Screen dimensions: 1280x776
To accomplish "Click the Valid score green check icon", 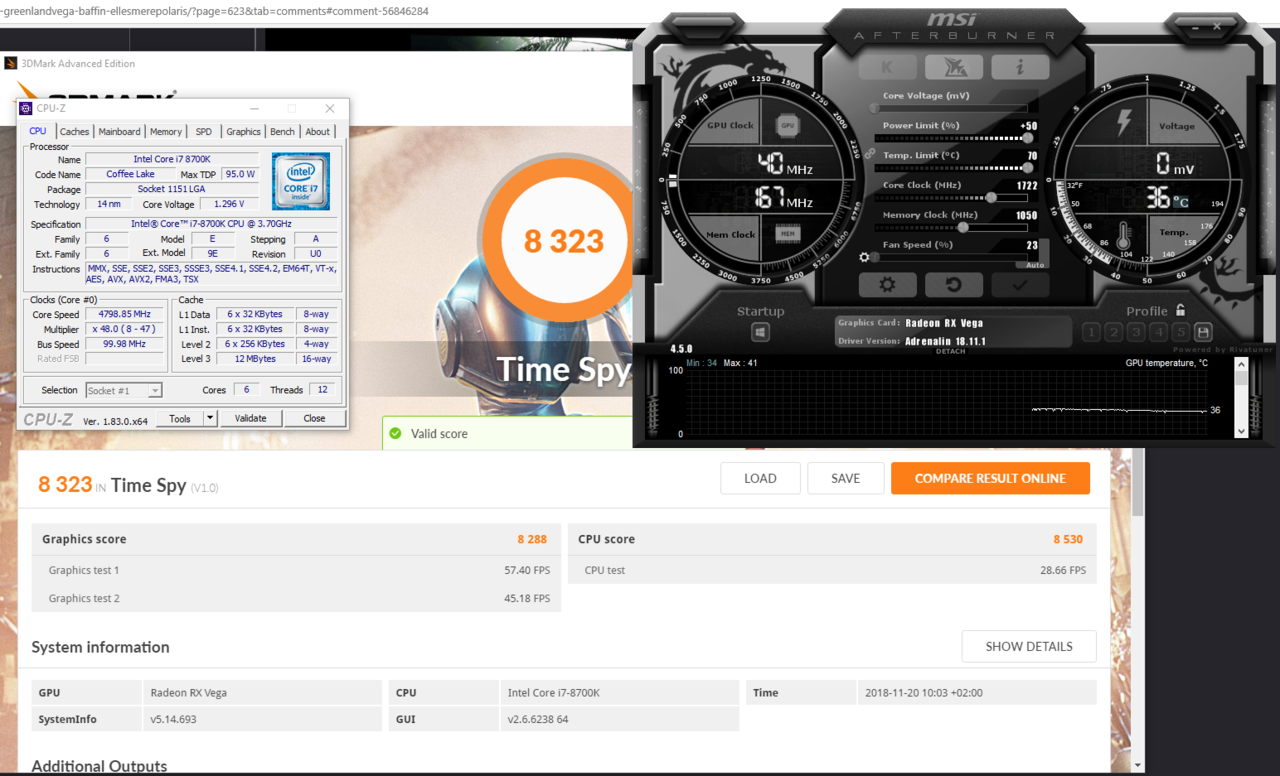I will (x=395, y=434).
